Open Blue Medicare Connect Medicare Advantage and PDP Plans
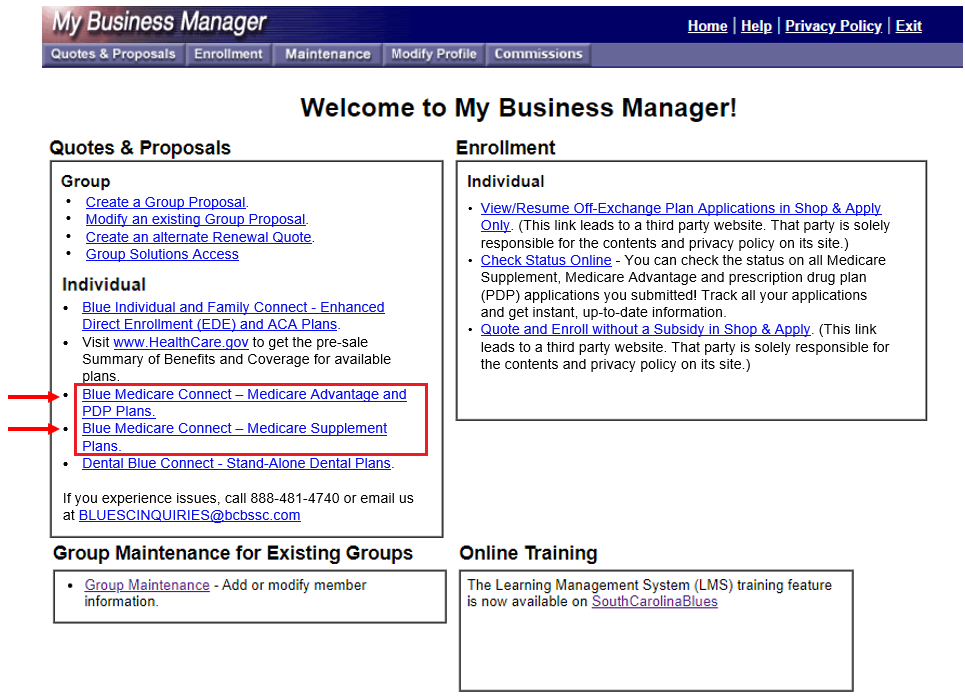965x696 pixels. (244, 394)
